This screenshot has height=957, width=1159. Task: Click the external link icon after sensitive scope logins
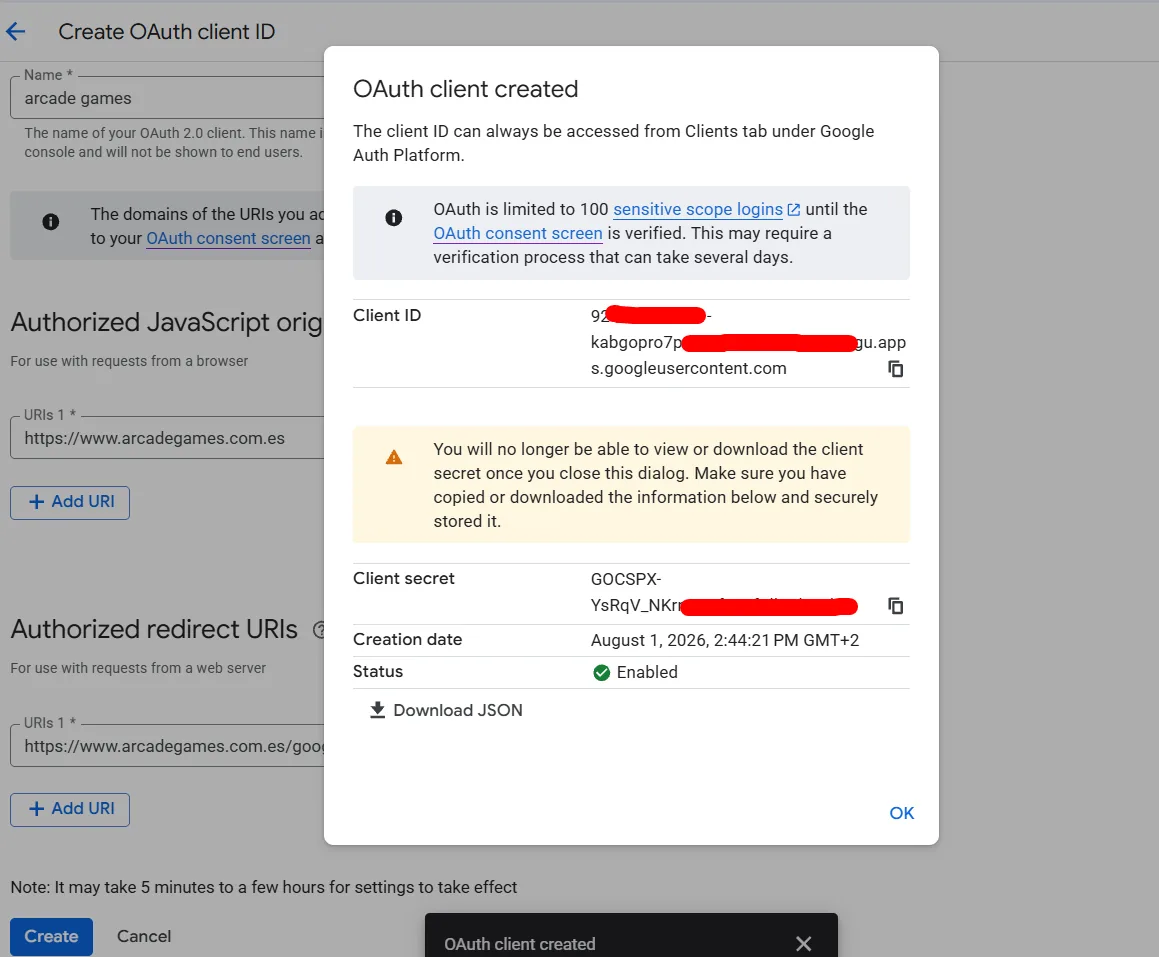pos(794,210)
